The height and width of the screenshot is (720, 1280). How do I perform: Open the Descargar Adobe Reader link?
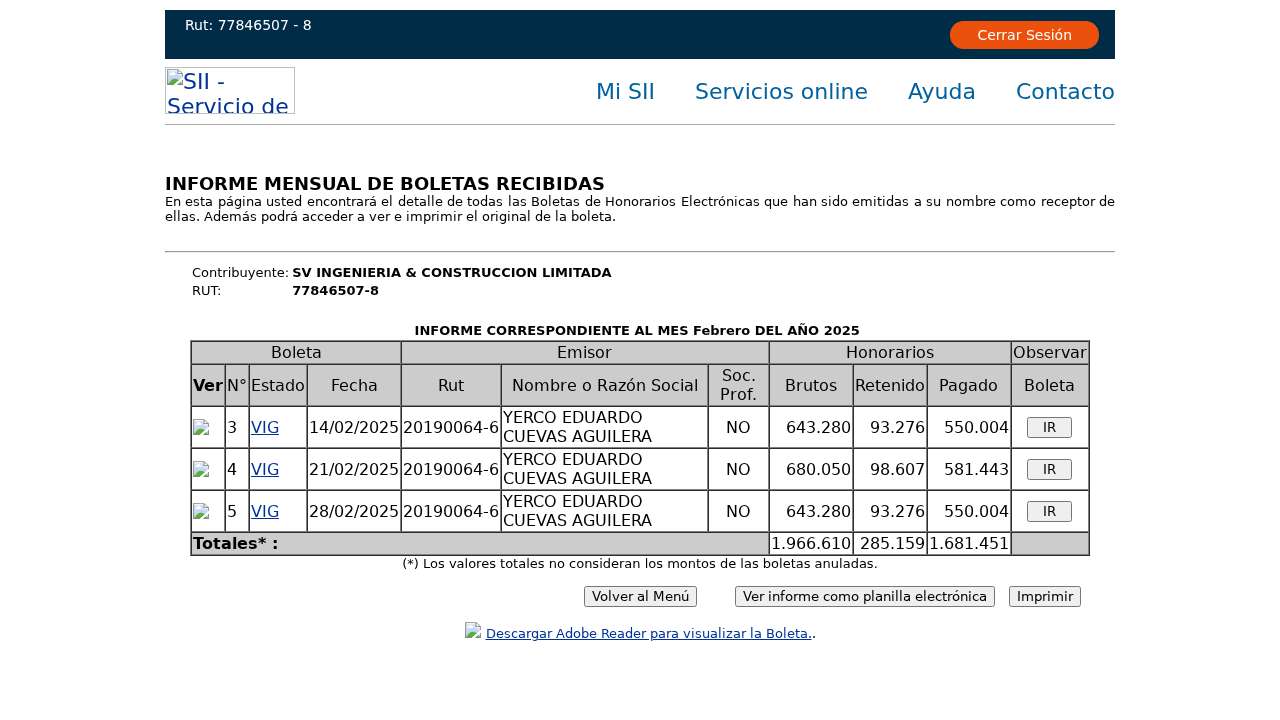pos(648,634)
